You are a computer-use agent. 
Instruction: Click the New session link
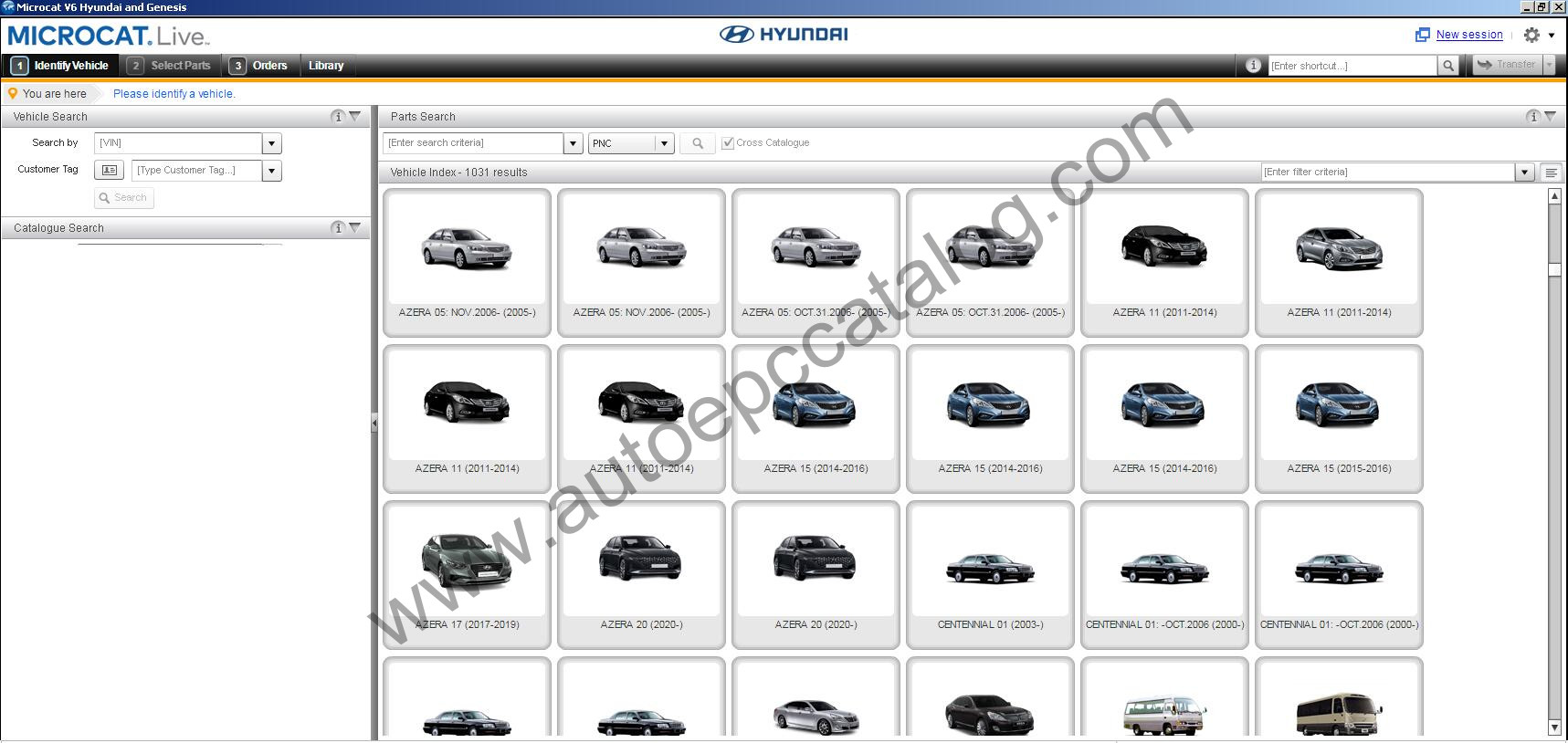[1469, 35]
